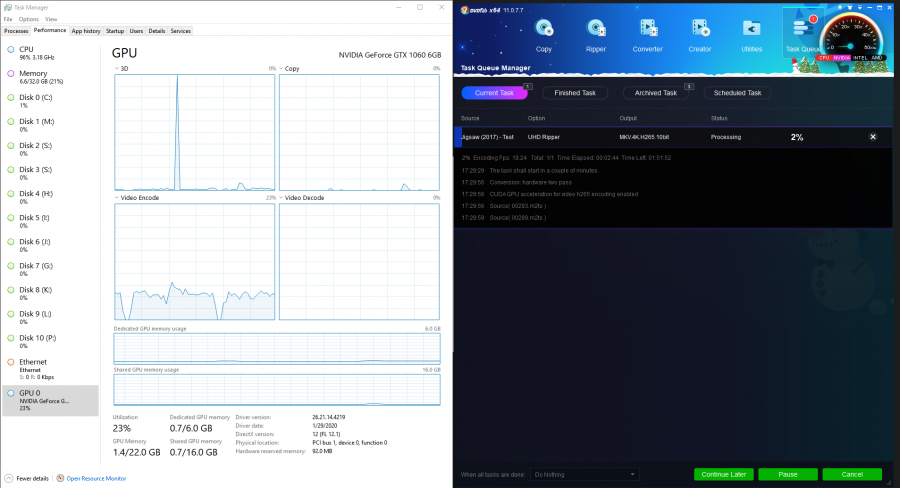Select Disk 2 (S:) in the sidebar

coord(51,149)
